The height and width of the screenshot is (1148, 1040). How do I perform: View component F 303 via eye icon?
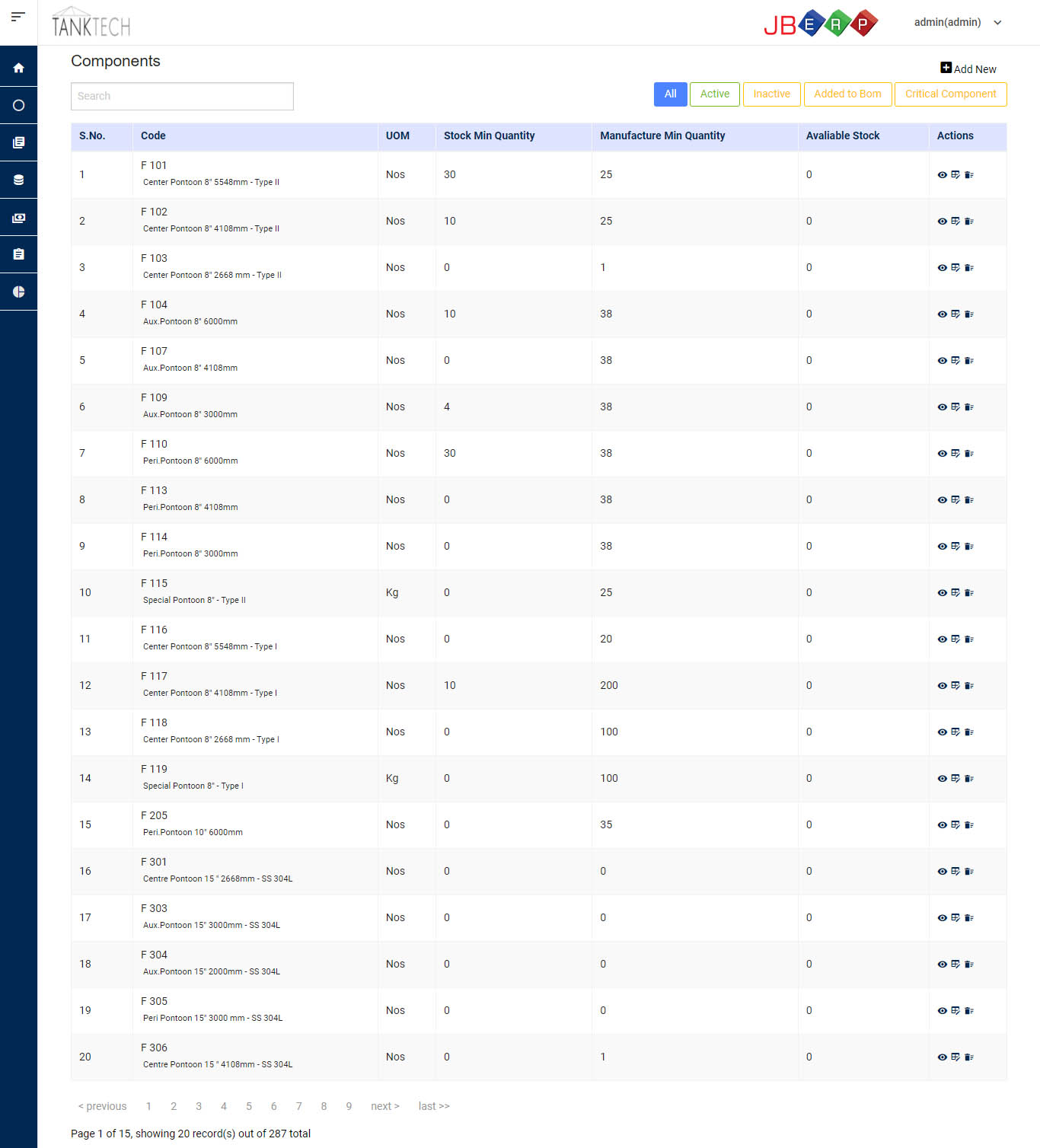(943, 917)
